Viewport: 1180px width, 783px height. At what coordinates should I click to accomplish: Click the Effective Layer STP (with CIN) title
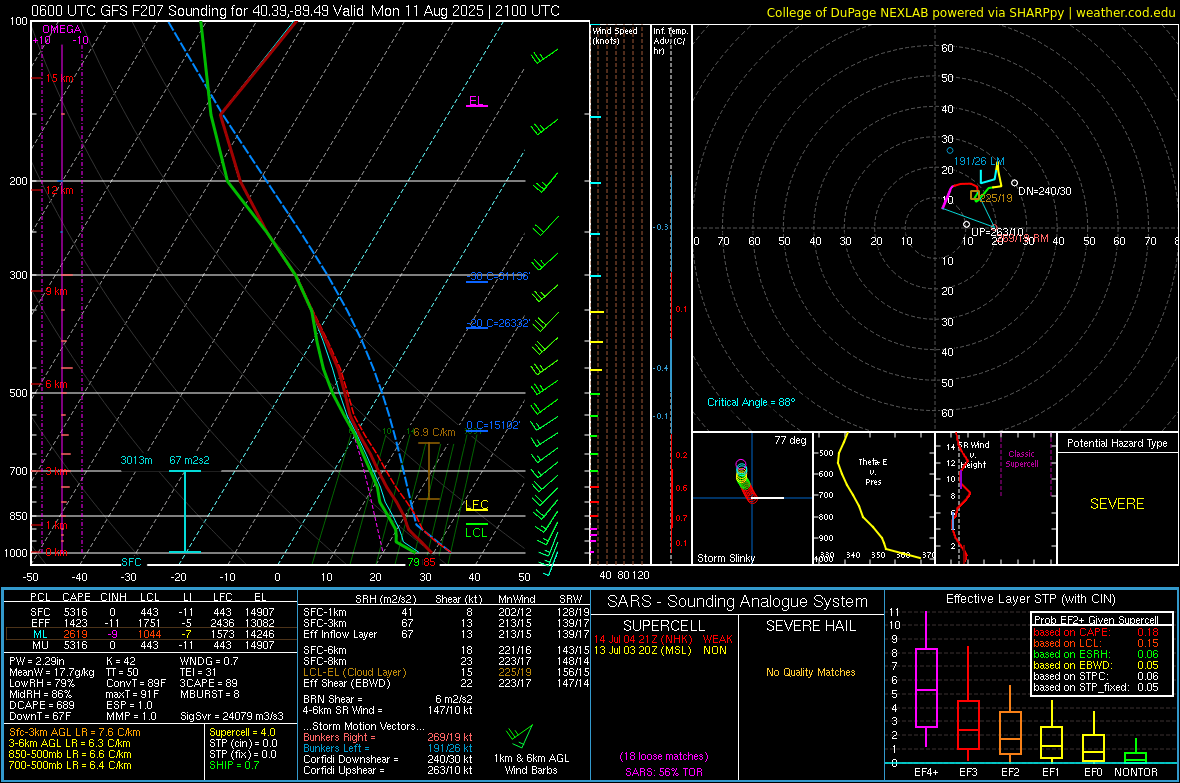(1030, 599)
